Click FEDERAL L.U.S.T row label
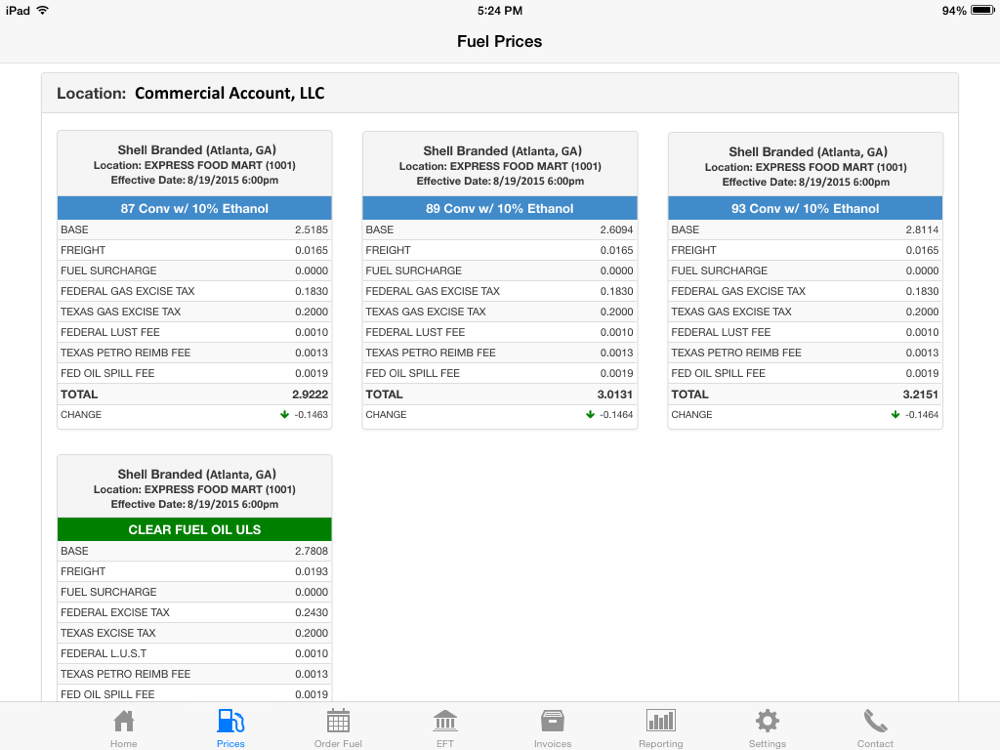 click(103, 653)
